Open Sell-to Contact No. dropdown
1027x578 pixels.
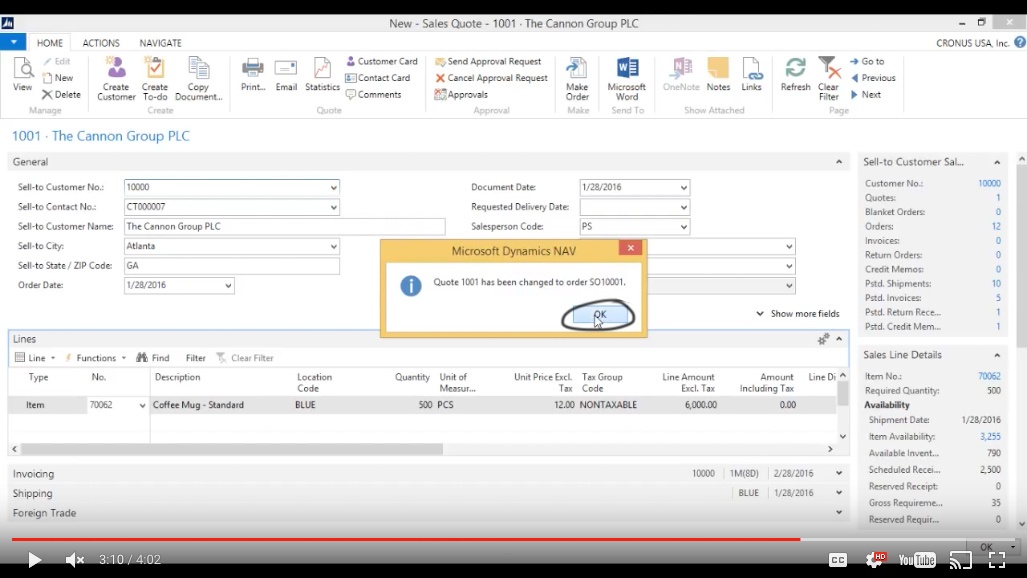click(333, 207)
